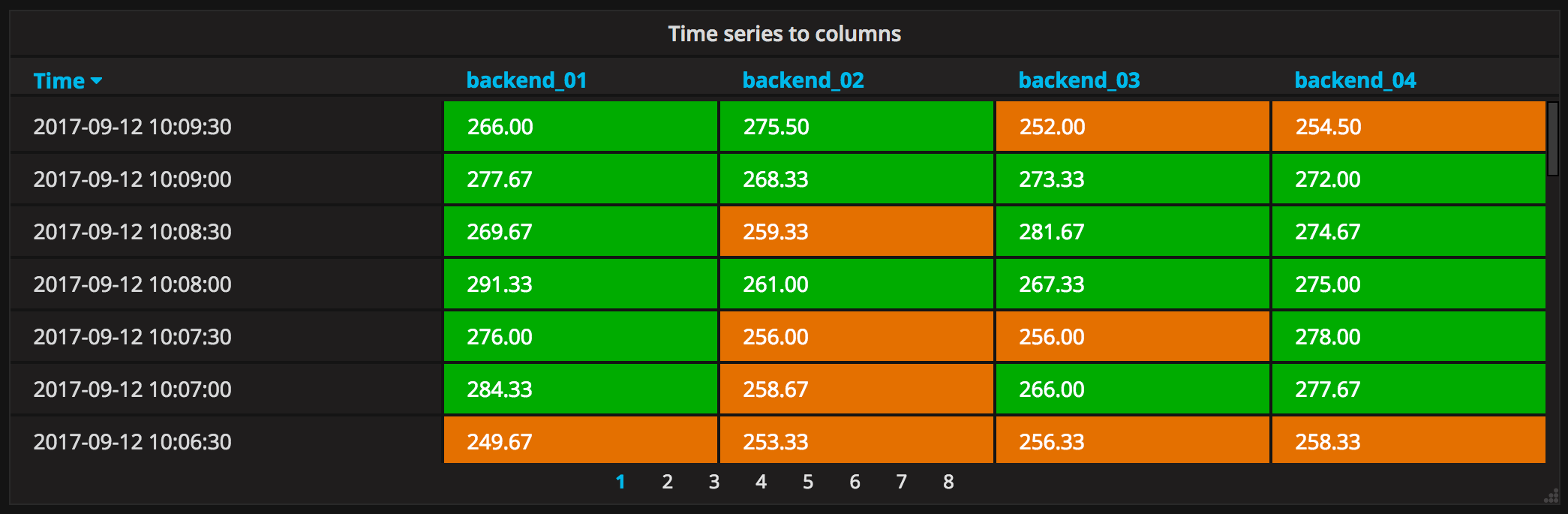Go to page 3 of table
Viewport: 1568px width, 514px height.
tap(714, 482)
